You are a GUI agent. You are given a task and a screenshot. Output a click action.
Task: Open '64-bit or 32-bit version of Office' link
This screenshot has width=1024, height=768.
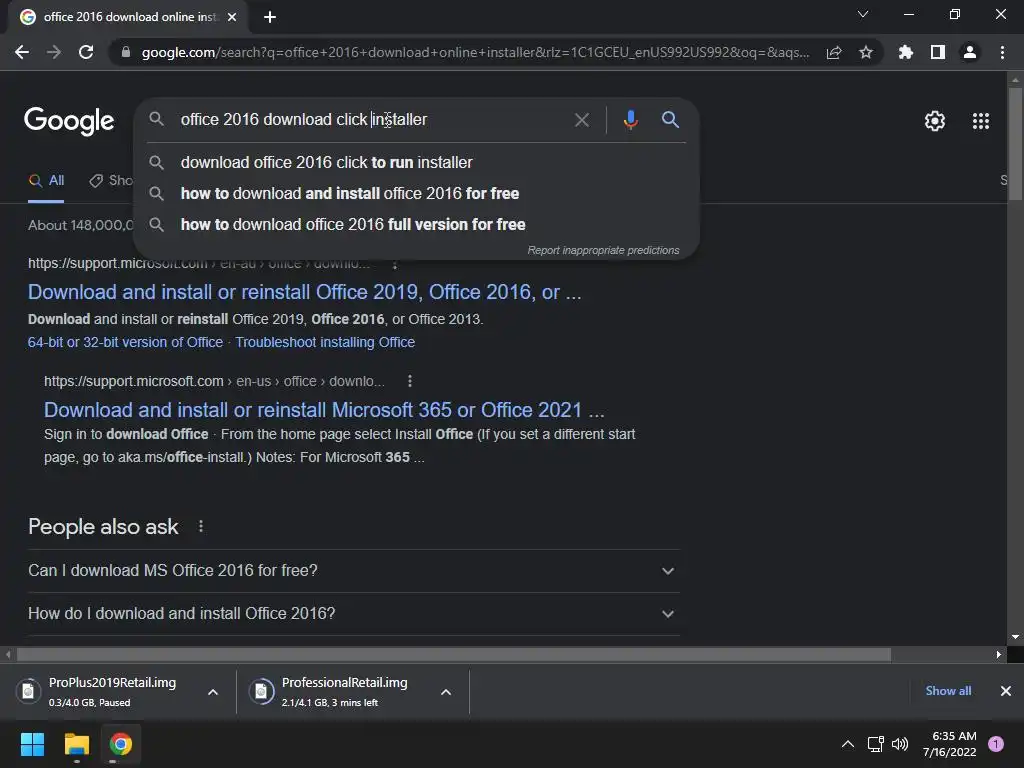pos(125,342)
